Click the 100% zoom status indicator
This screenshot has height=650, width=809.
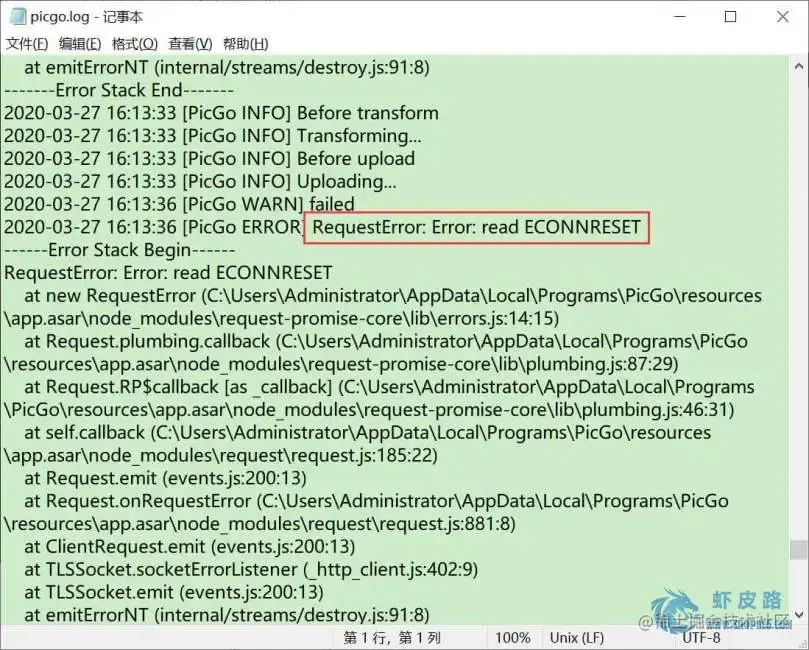pos(513,638)
